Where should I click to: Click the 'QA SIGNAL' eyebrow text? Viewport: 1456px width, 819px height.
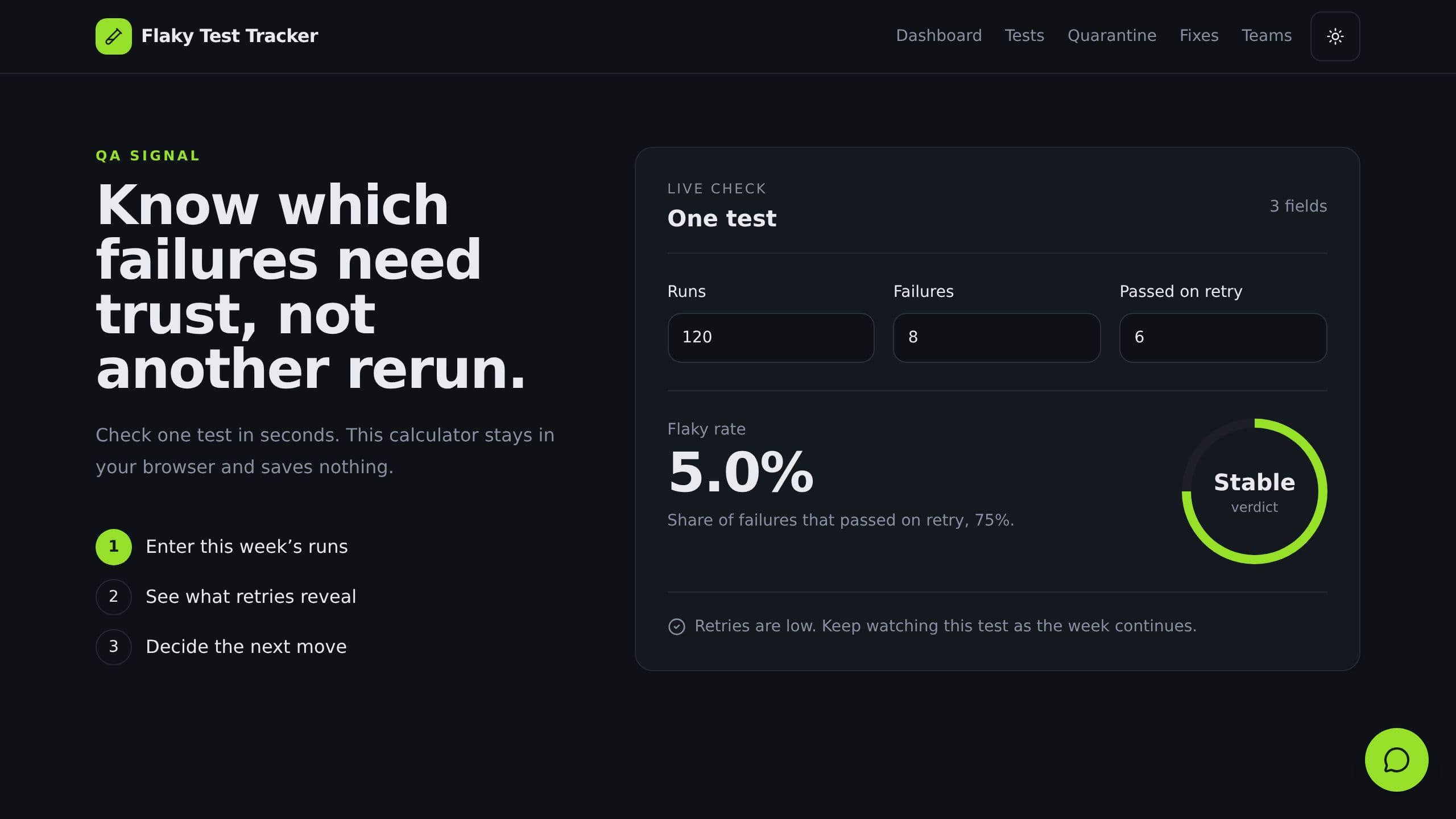tap(147, 155)
